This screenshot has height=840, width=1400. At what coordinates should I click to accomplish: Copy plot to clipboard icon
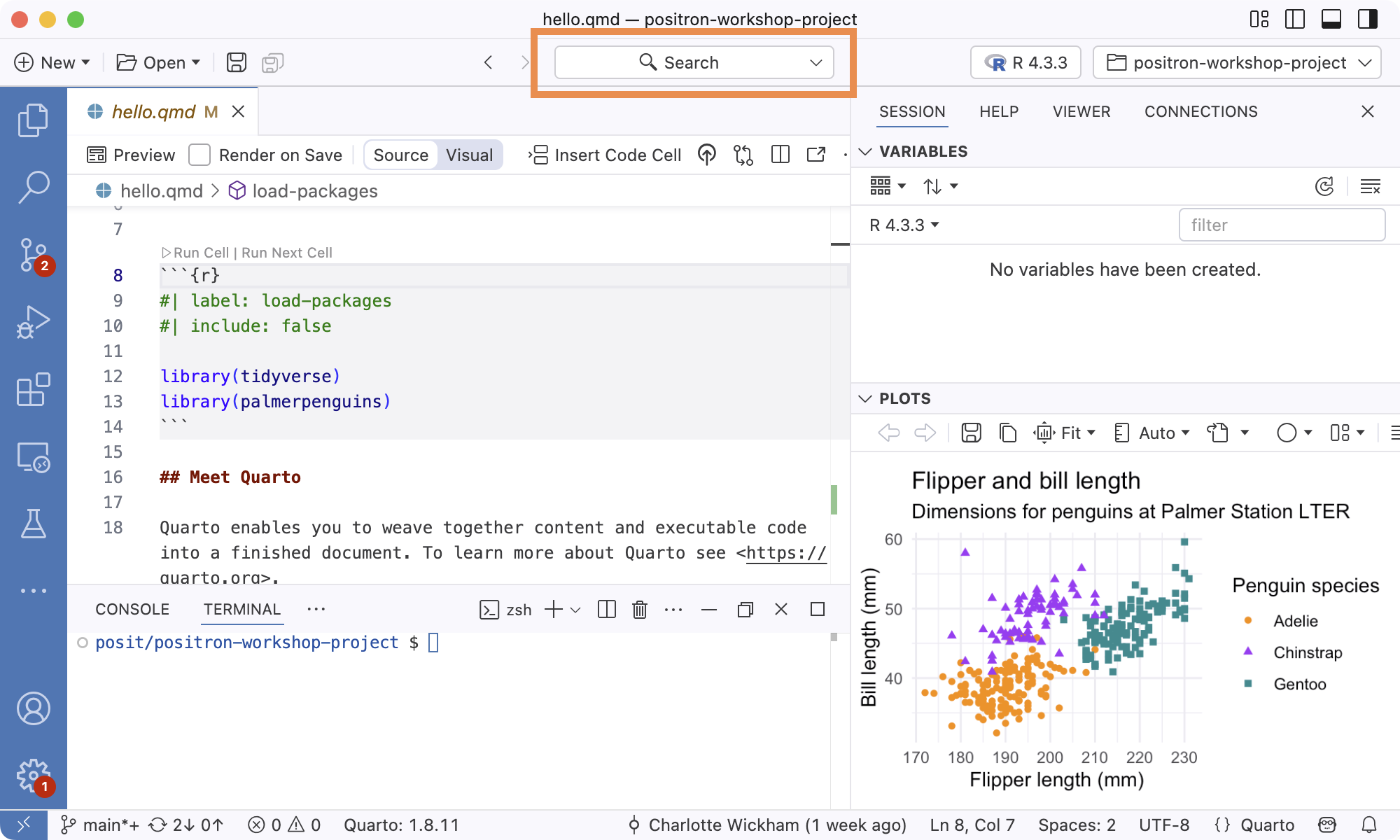pyautogui.click(x=1007, y=433)
